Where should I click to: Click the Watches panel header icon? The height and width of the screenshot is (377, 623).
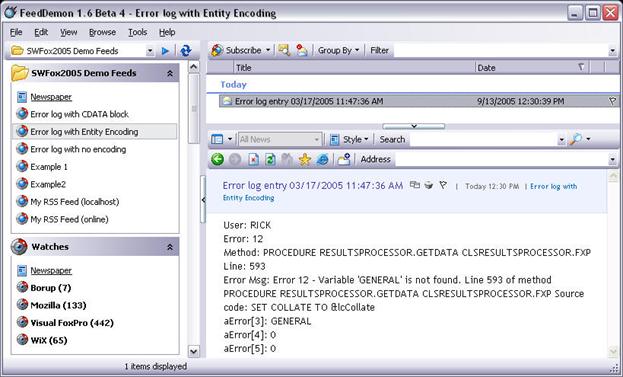click(19, 247)
